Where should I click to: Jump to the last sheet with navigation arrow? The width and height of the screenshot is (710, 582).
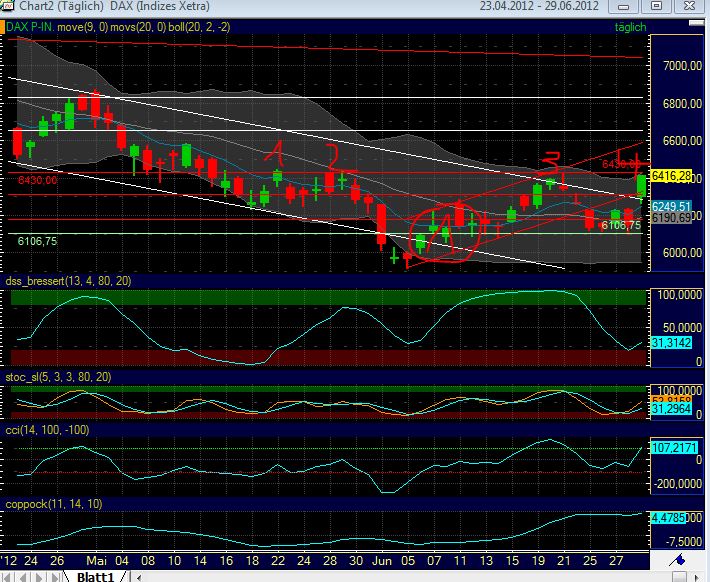tap(54, 577)
